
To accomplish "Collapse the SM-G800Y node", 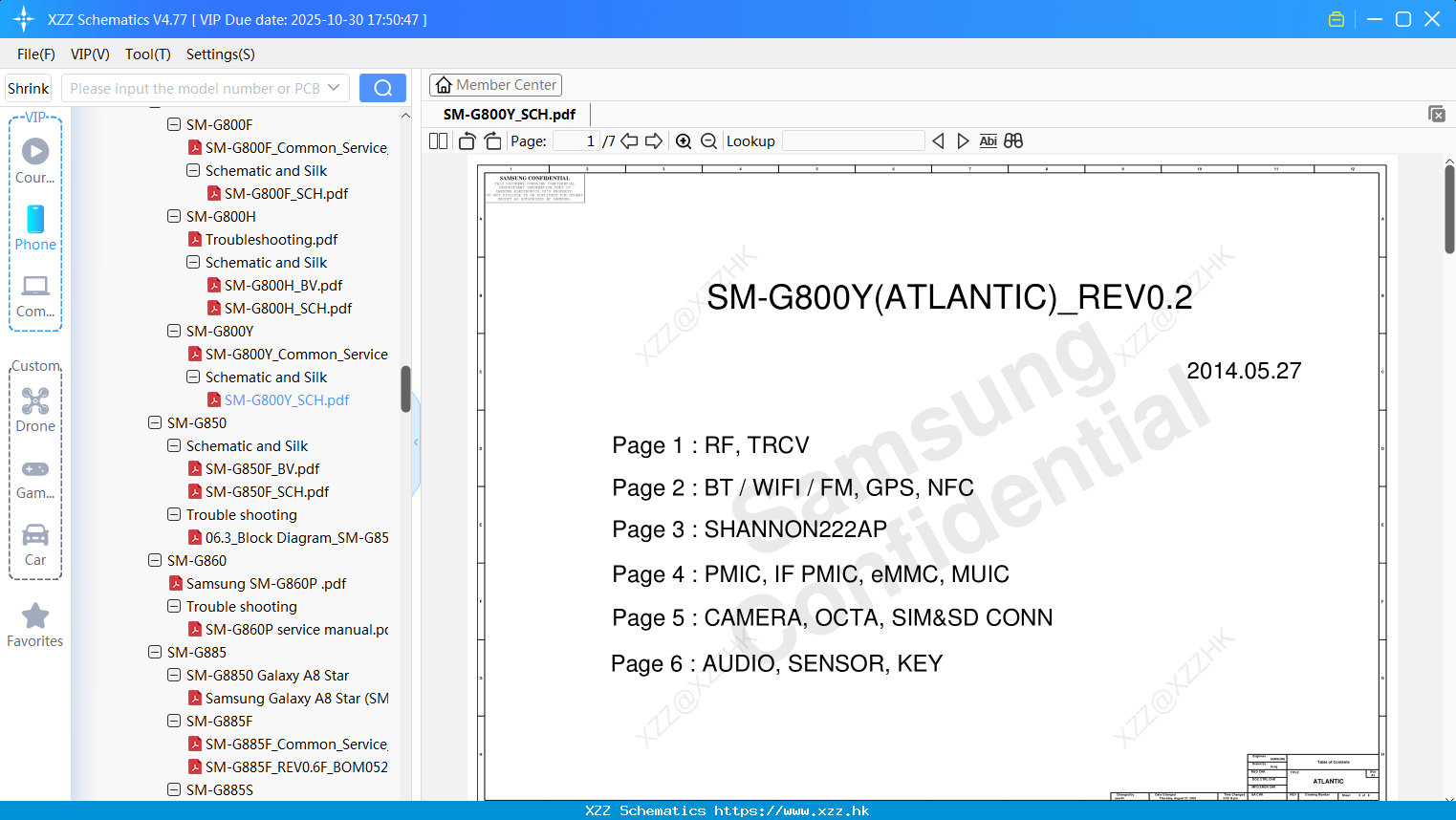I will 174,331.
